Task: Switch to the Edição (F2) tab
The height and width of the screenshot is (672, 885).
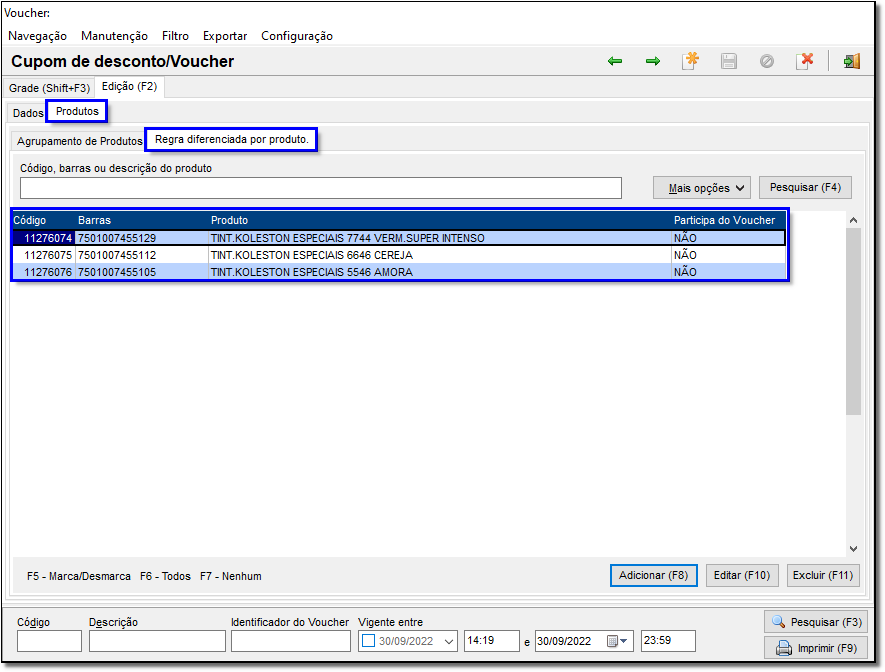Action: 129,86
